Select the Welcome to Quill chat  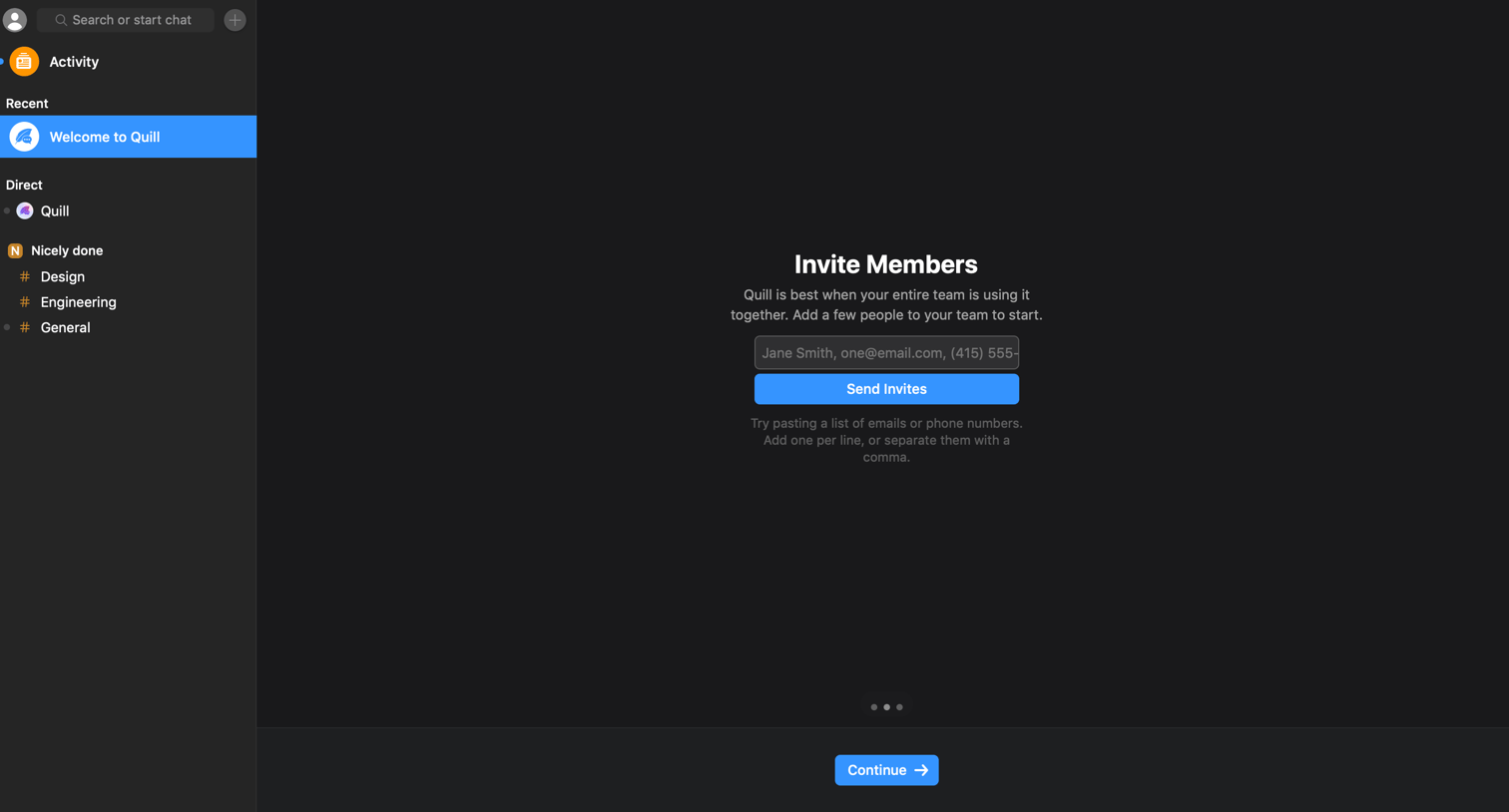click(x=128, y=137)
